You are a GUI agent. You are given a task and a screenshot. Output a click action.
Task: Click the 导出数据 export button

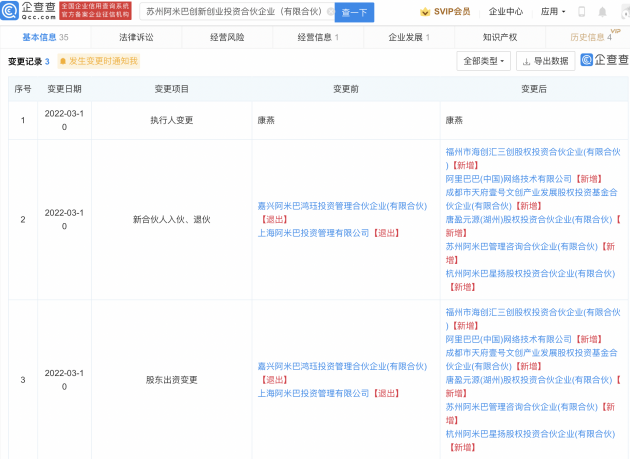[x=545, y=61]
